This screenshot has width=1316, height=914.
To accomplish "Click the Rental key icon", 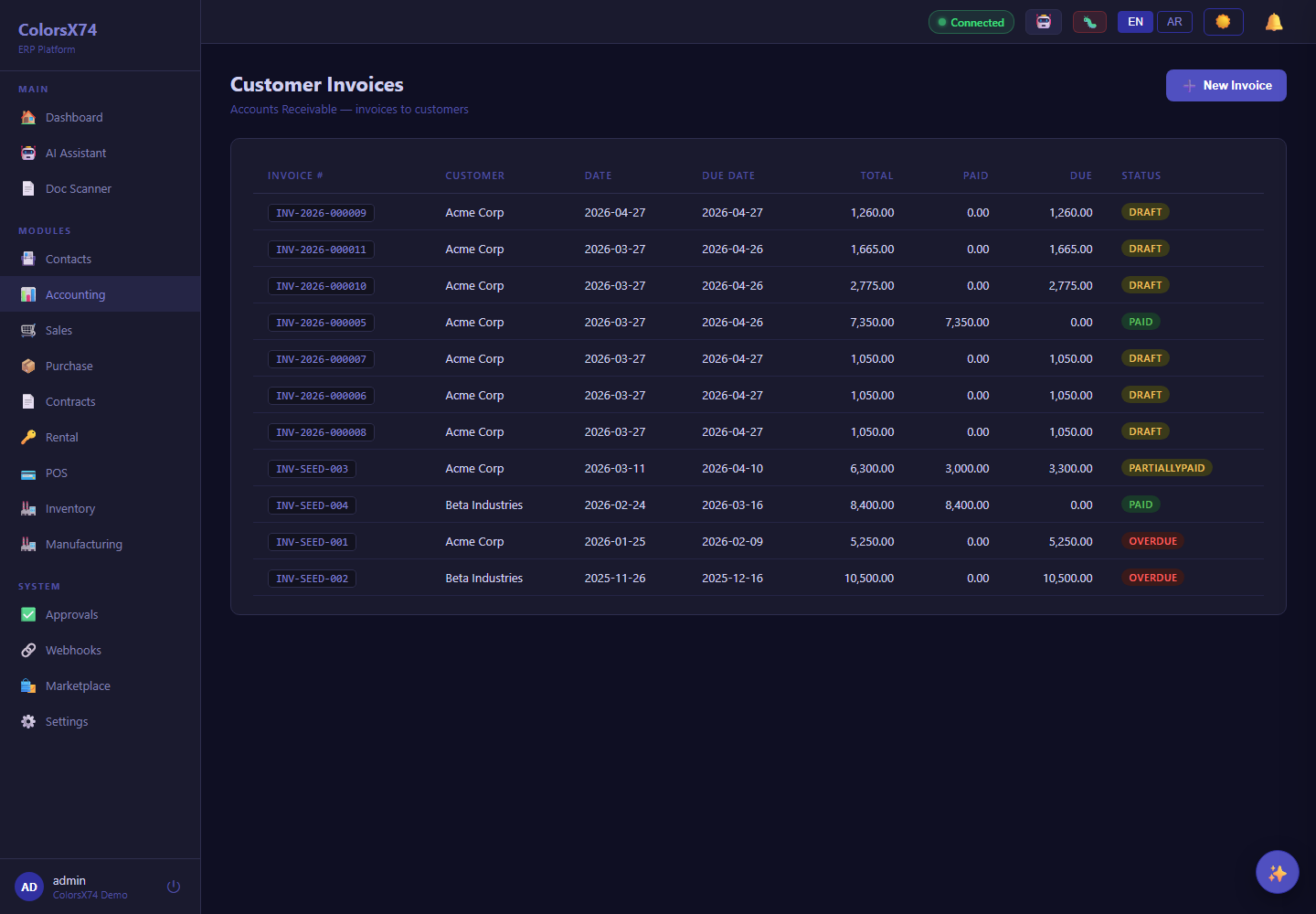I will point(28,437).
